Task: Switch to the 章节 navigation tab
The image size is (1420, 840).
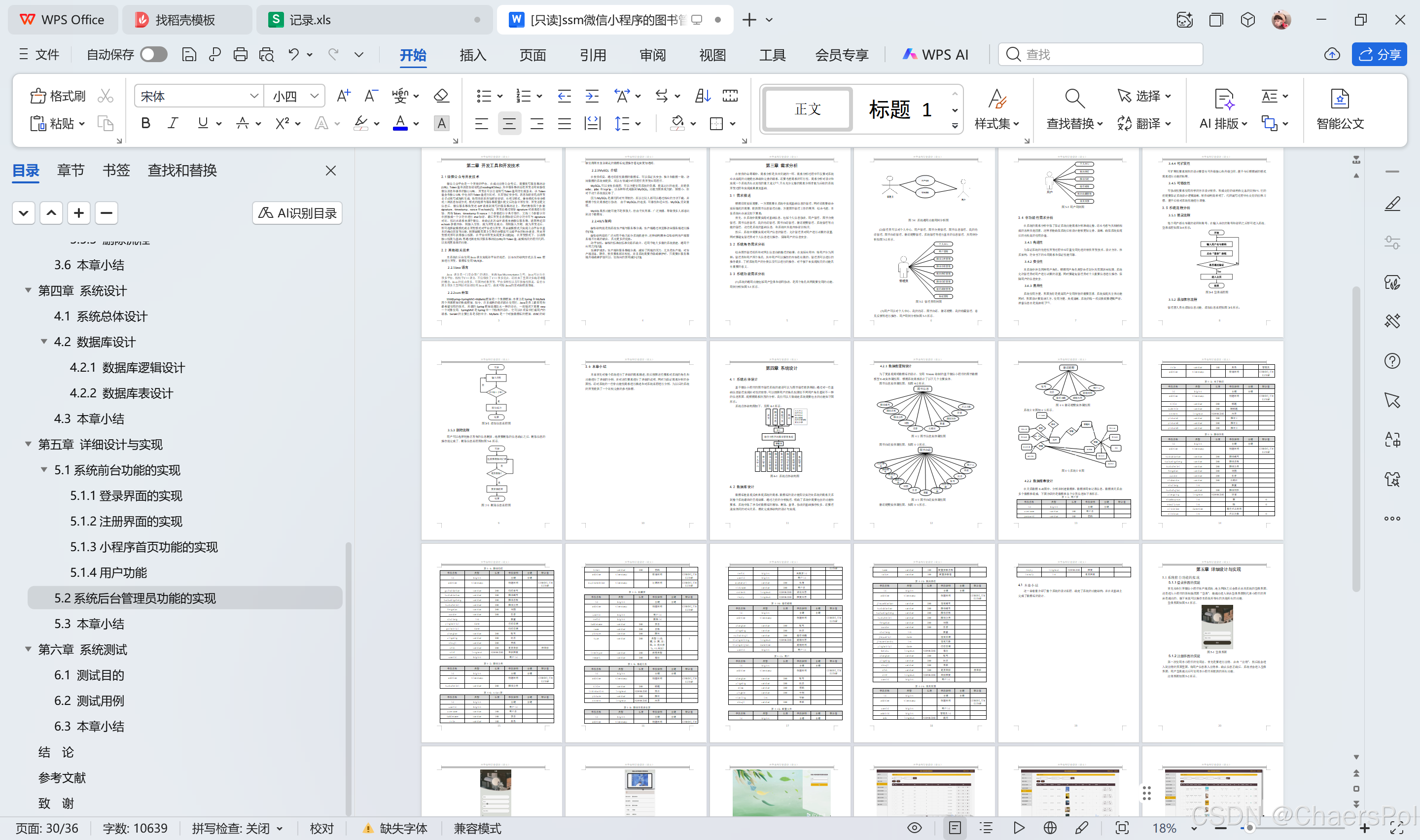Action: 71,171
